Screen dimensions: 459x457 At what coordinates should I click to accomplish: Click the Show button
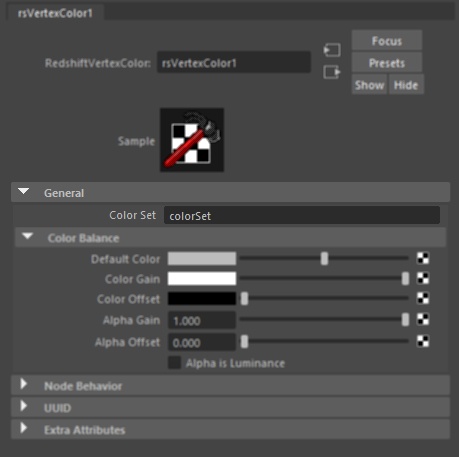pyautogui.click(x=369, y=85)
